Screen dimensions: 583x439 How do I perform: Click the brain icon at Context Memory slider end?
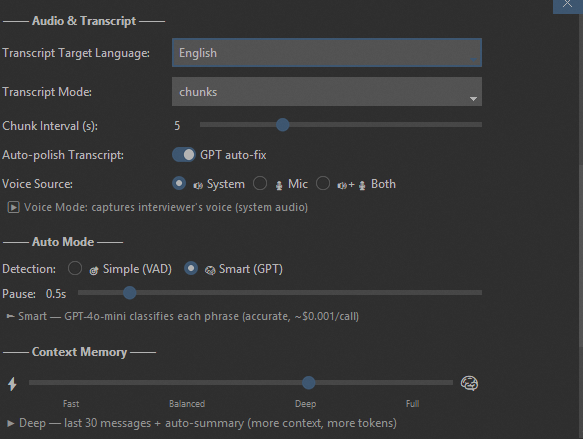[x=469, y=383]
